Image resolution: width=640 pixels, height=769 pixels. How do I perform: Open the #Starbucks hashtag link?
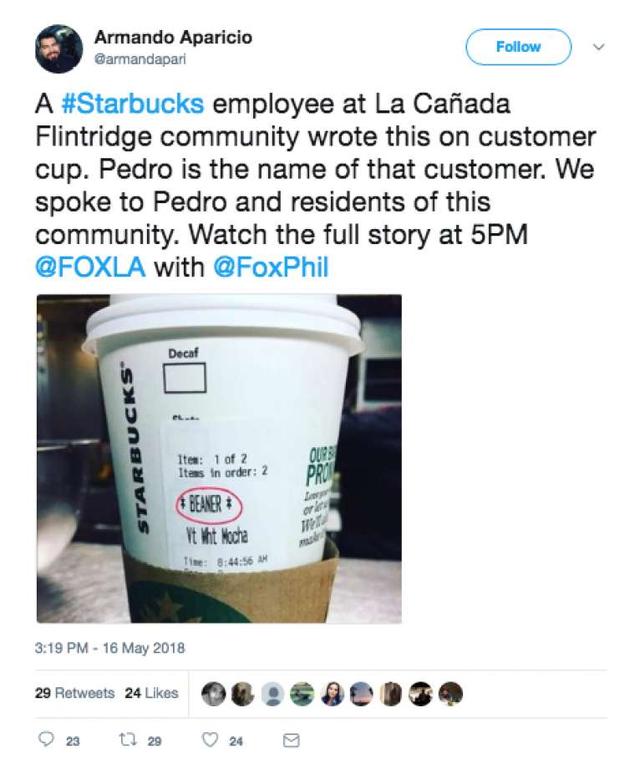132,104
